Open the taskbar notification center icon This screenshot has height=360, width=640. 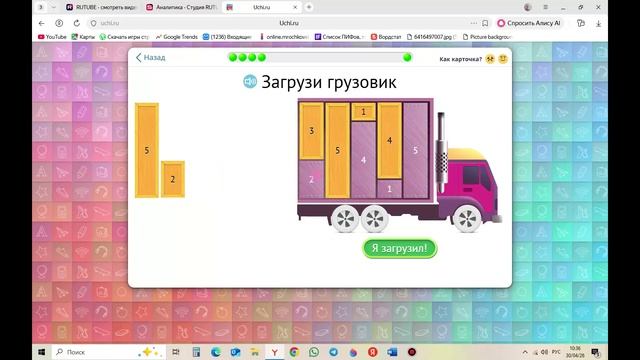595,352
